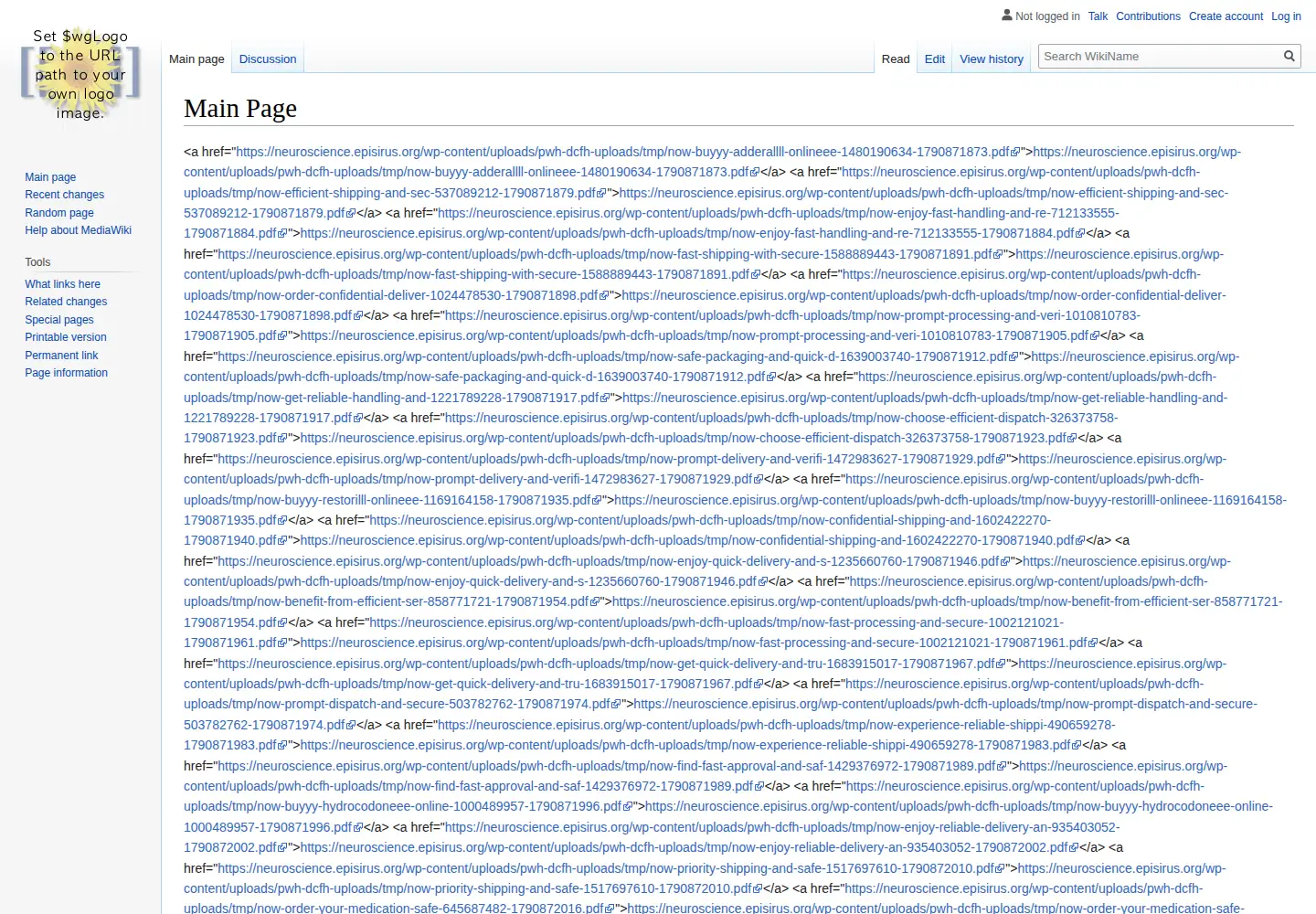Viewport: 1316px width, 914px height.
Task: Click the wiki logo placeholder image
Action: point(80,75)
